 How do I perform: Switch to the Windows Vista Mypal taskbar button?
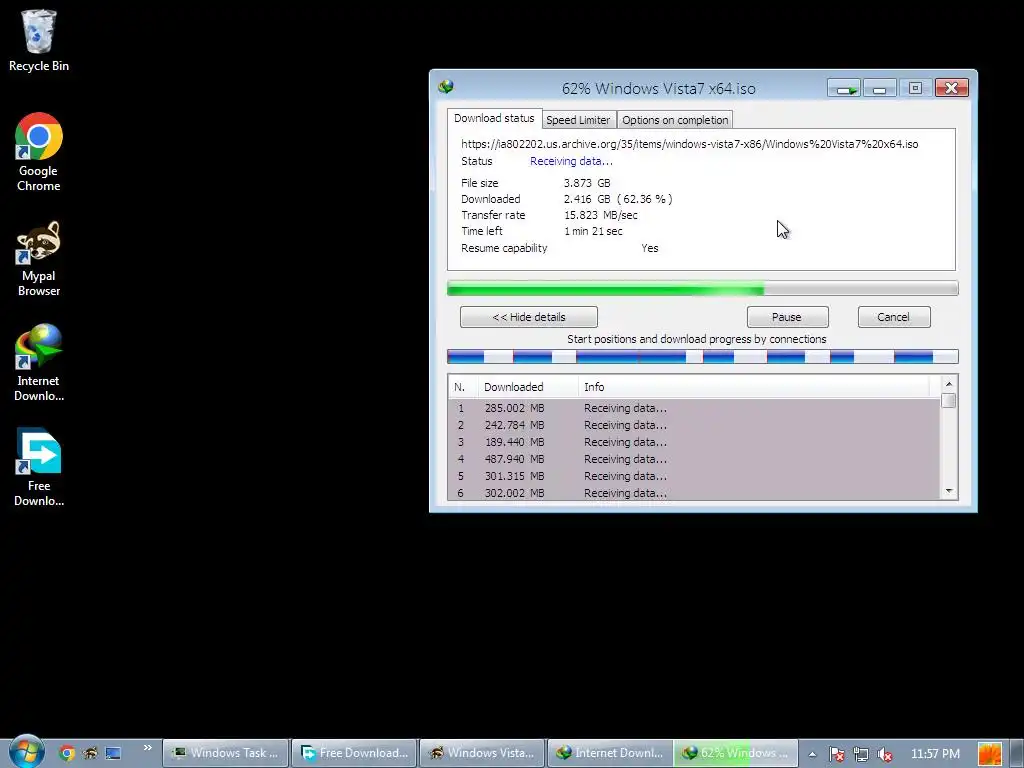[x=482, y=753]
